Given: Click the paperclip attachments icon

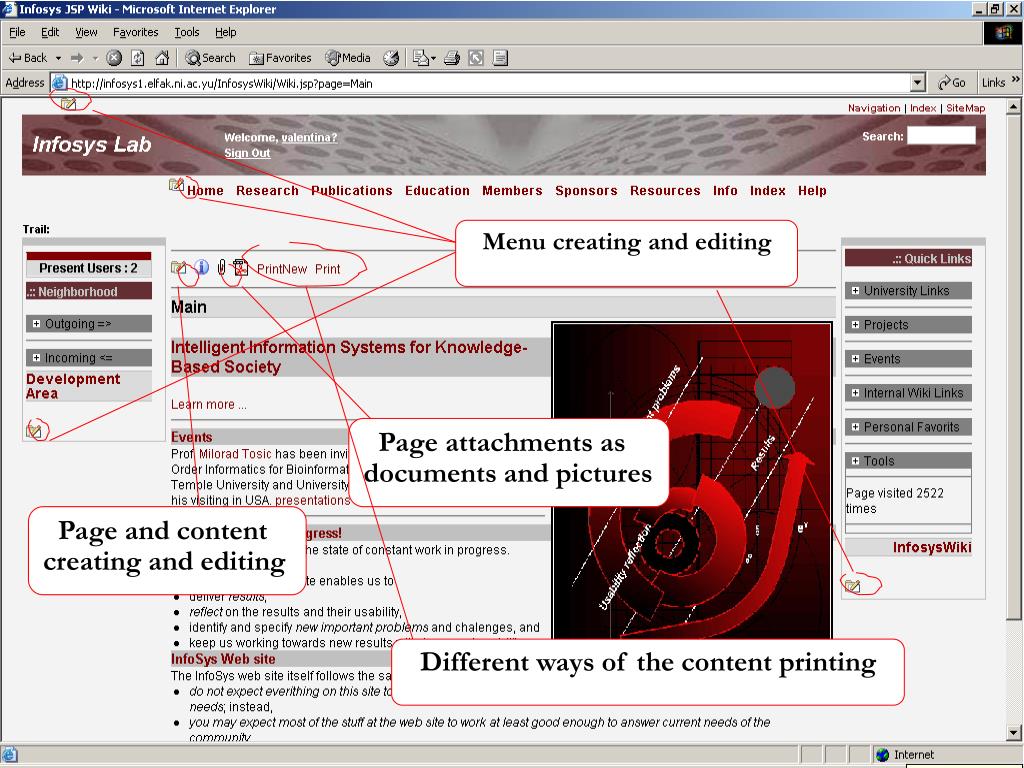Looking at the screenshot, I should coord(221,268).
